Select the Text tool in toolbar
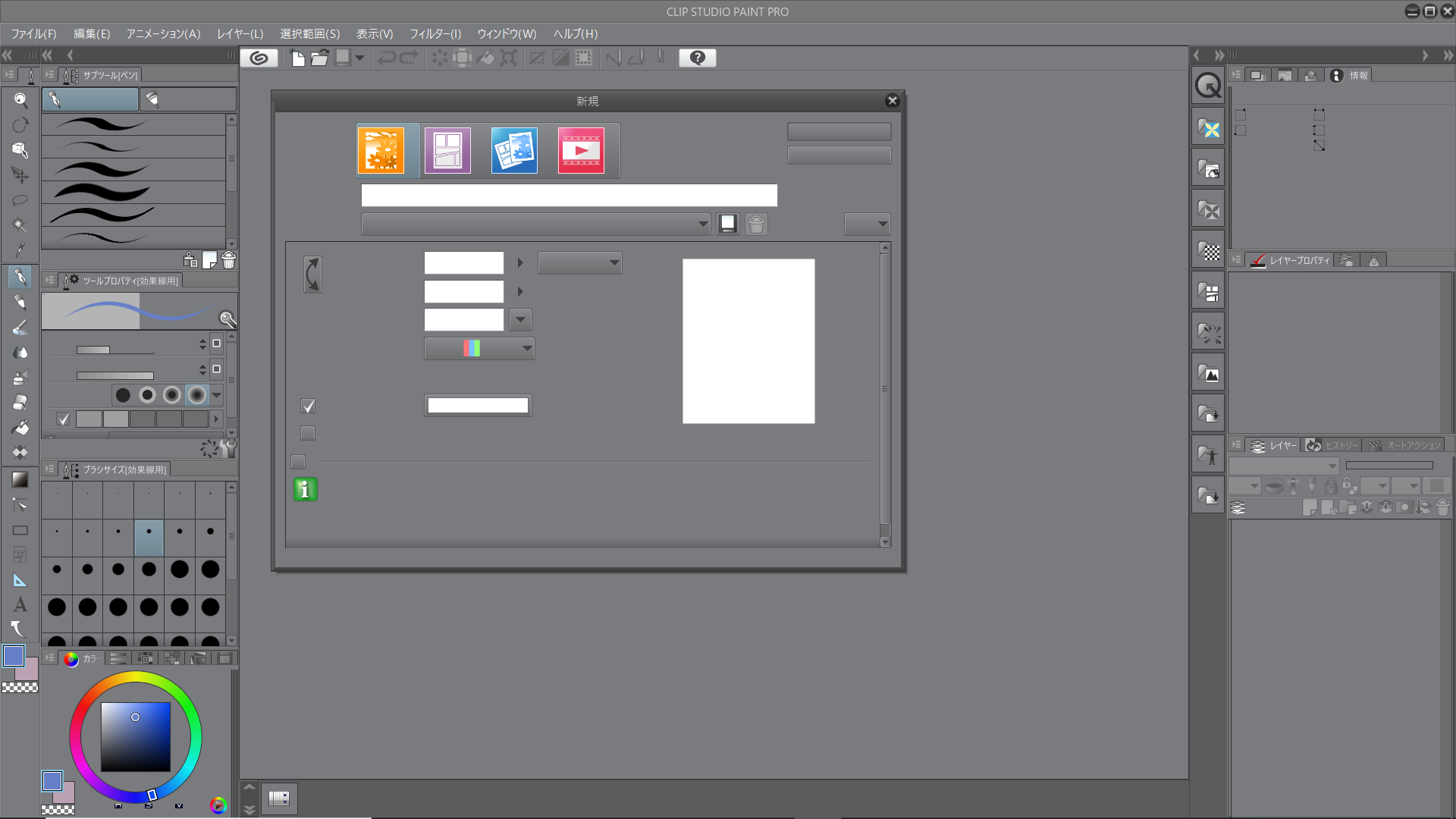The width and height of the screenshot is (1456, 819). (20, 604)
